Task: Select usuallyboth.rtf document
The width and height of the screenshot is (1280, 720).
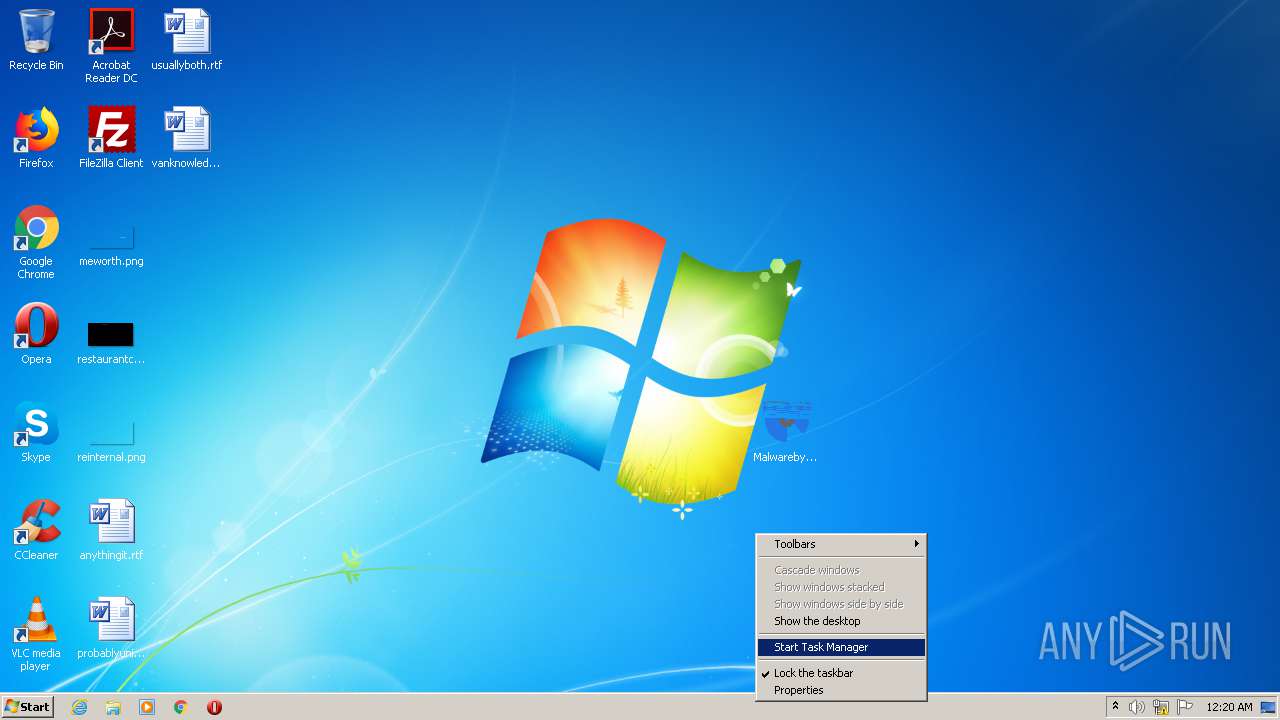Action: click(x=187, y=40)
